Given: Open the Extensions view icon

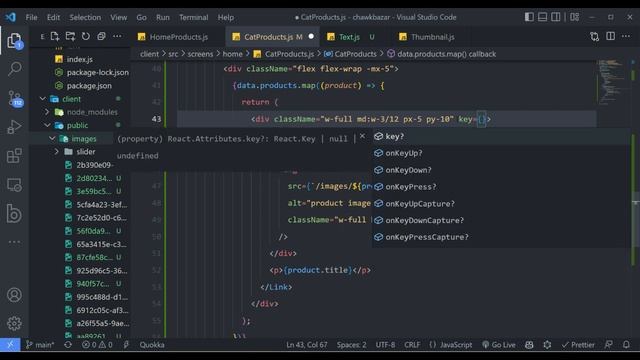Looking at the screenshot, I should (x=14, y=156).
